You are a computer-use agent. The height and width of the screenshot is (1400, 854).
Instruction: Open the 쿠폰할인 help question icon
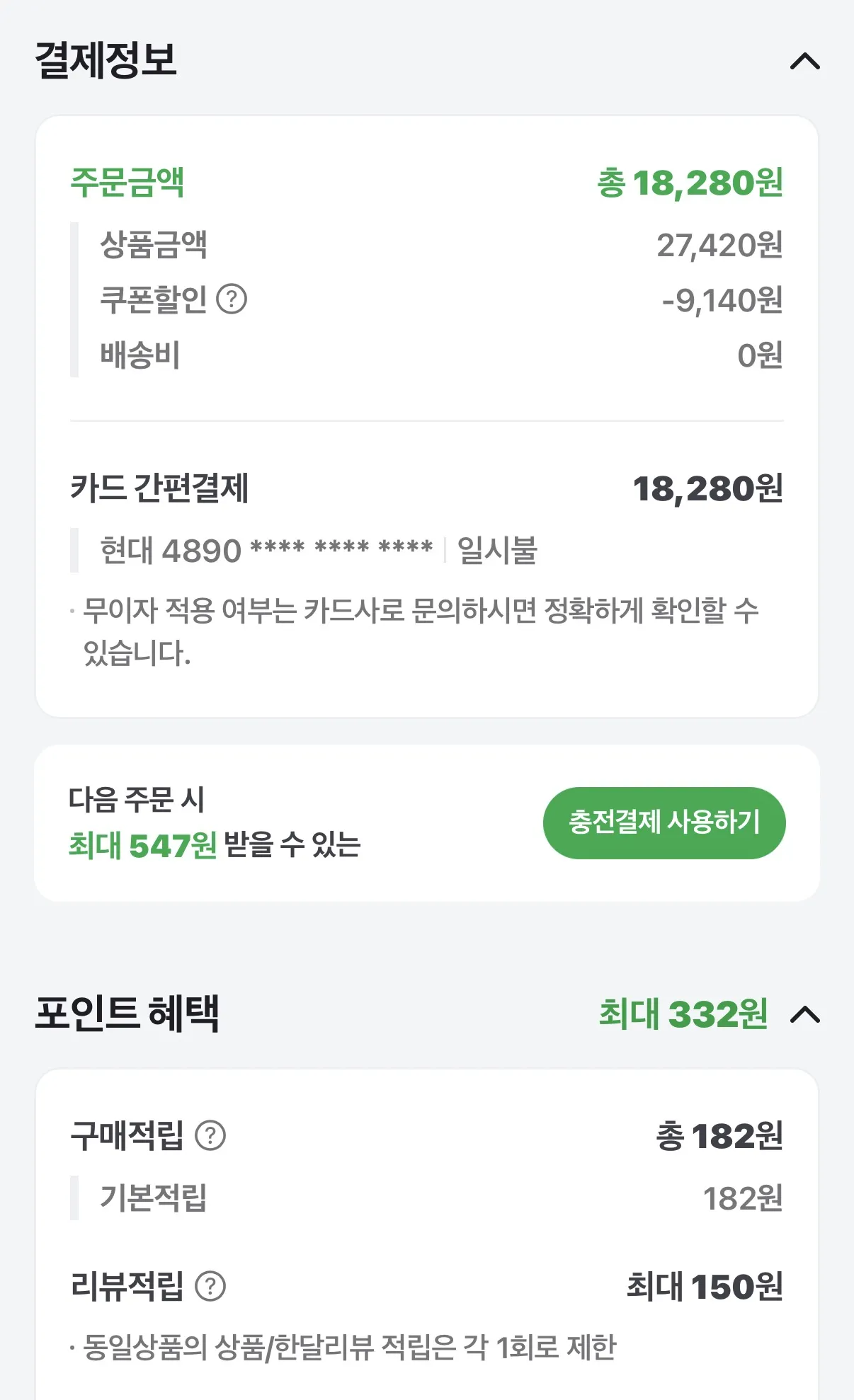(232, 299)
